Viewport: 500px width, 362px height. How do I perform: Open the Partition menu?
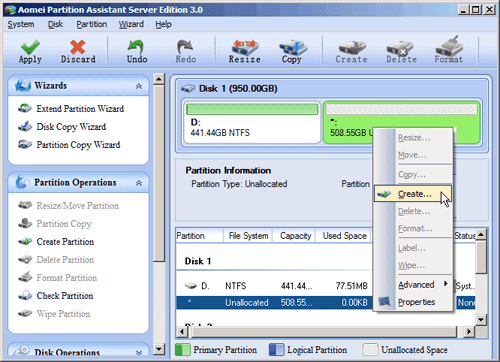[92, 24]
